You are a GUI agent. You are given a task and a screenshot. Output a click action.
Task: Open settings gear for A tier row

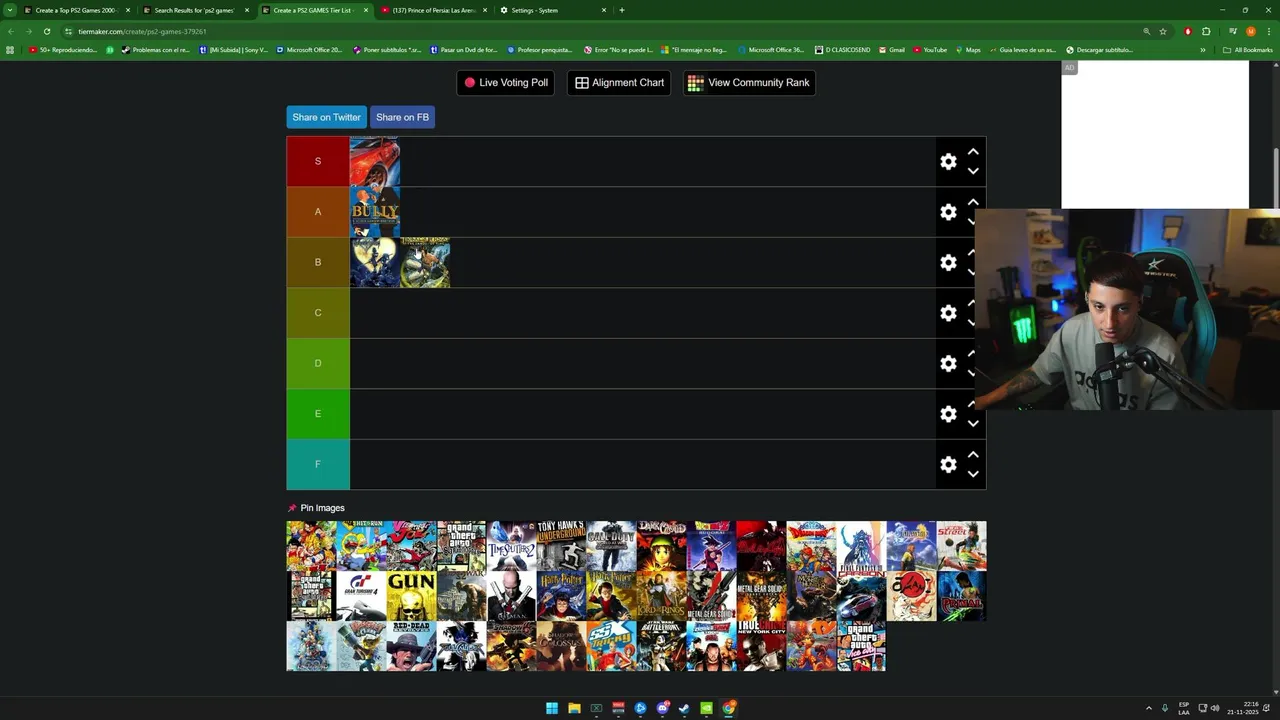948,212
